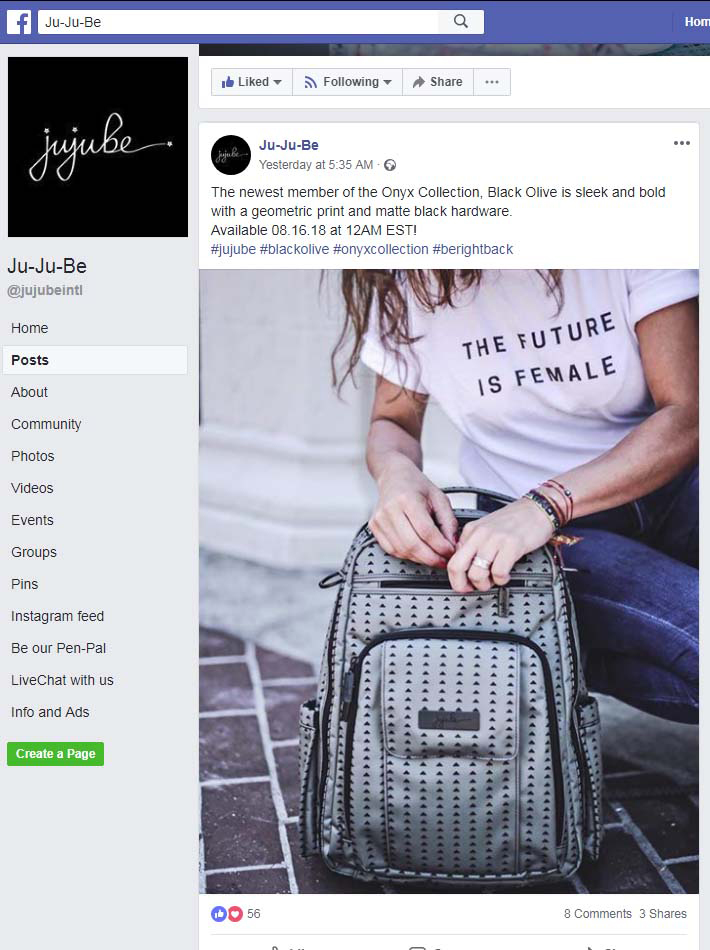The image size is (710, 950).
Task: Open the Photos section
Action: [33, 456]
